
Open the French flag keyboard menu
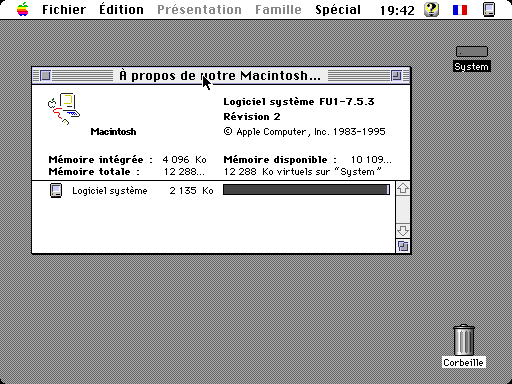(460, 10)
